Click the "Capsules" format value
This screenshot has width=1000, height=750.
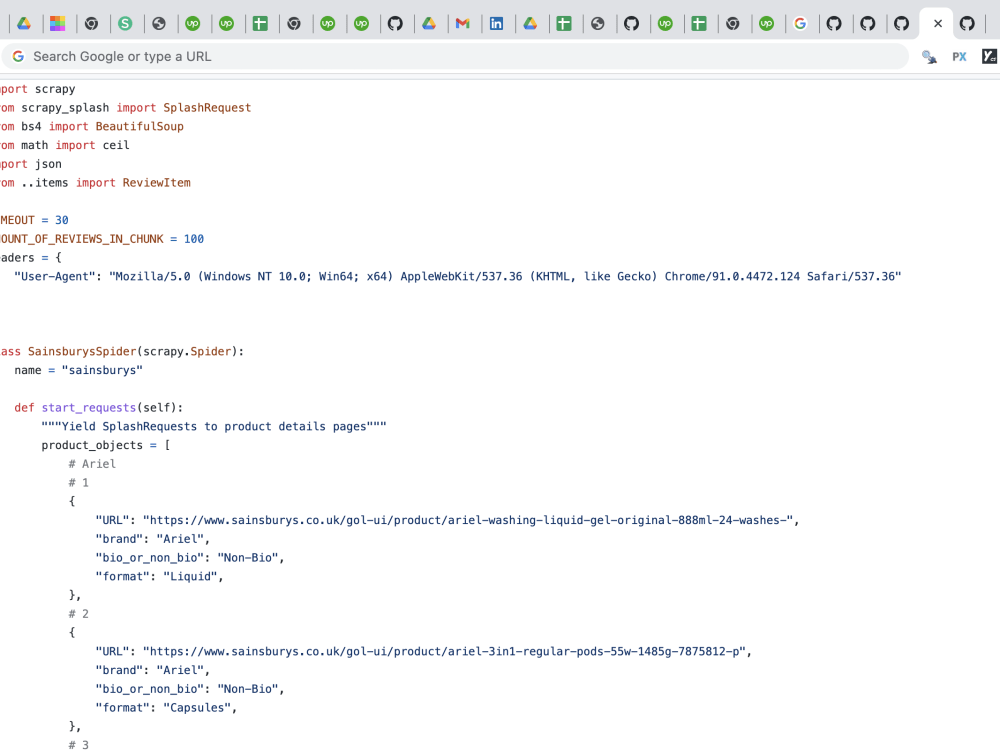(x=197, y=708)
